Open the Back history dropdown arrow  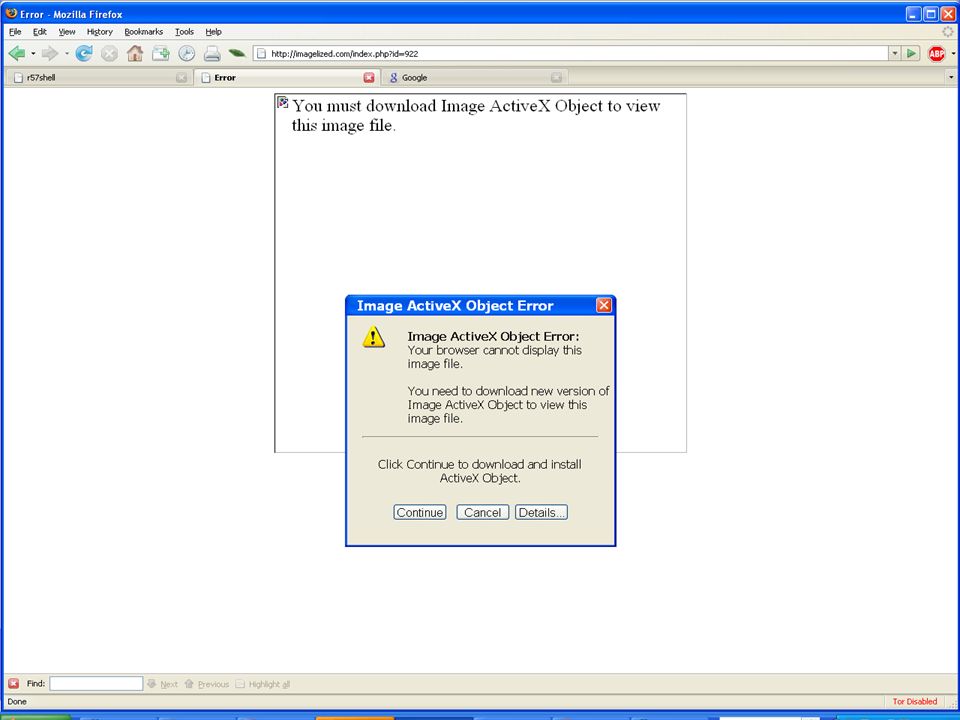pos(33,54)
